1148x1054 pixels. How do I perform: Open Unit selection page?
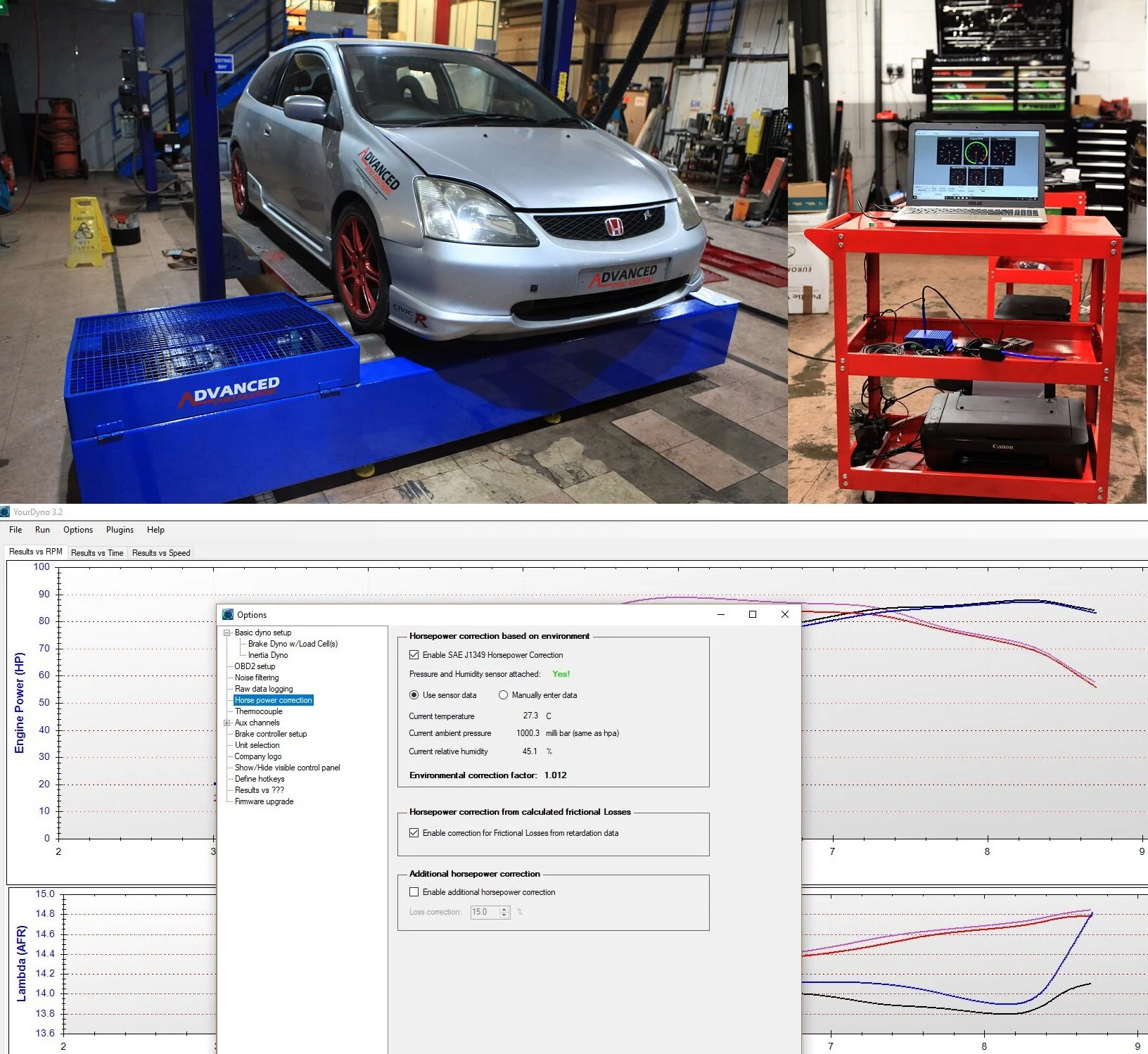[x=257, y=745]
